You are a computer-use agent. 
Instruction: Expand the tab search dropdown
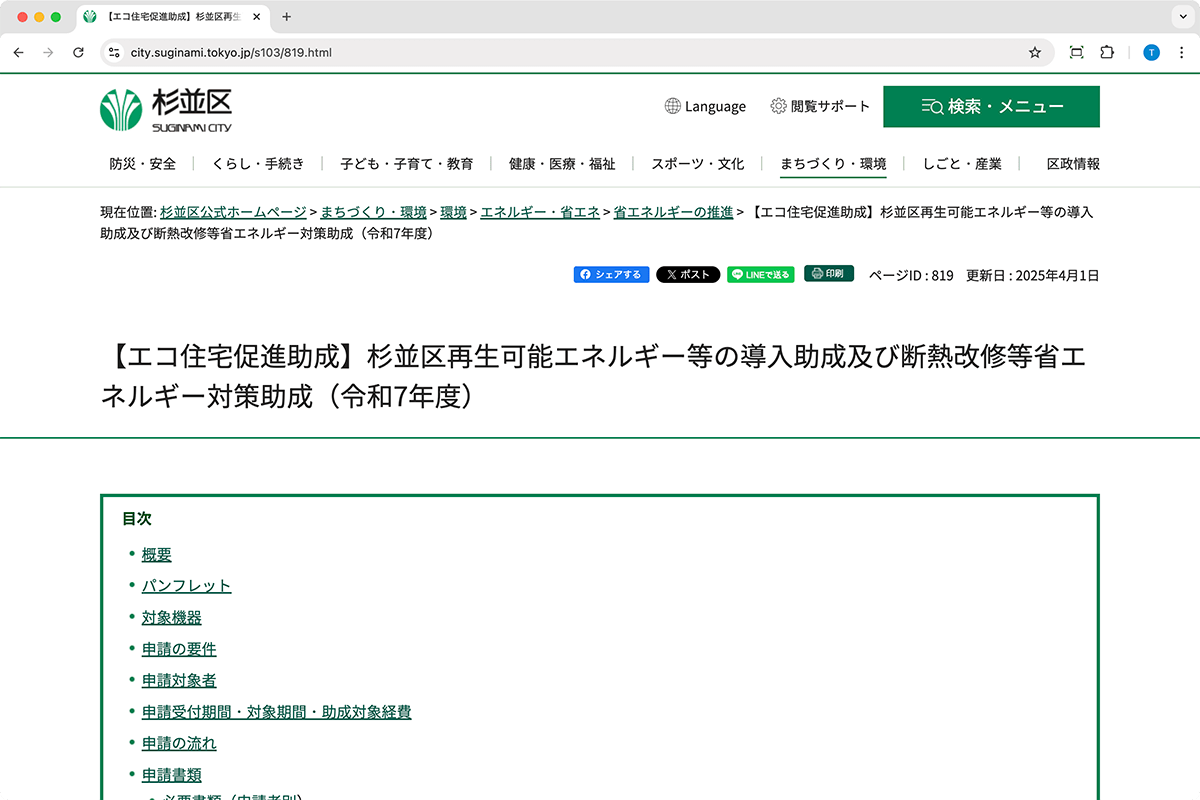point(1181,17)
